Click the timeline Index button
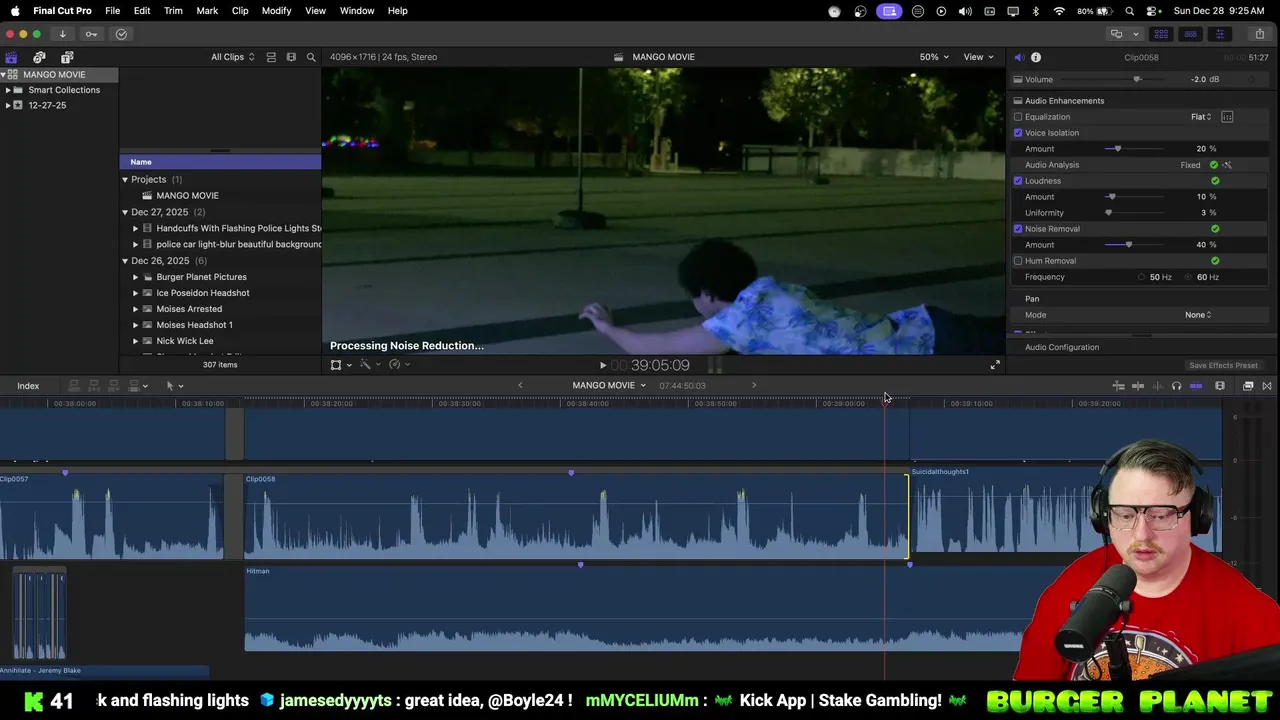Image resolution: width=1280 pixels, height=720 pixels. (x=28, y=386)
